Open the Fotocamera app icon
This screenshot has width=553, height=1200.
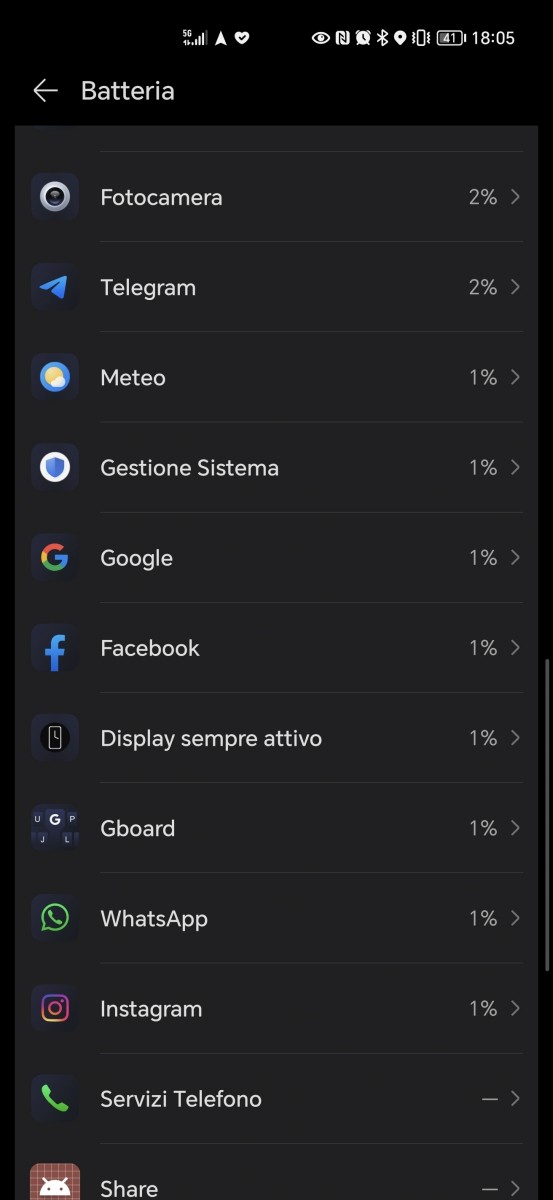(x=55, y=197)
